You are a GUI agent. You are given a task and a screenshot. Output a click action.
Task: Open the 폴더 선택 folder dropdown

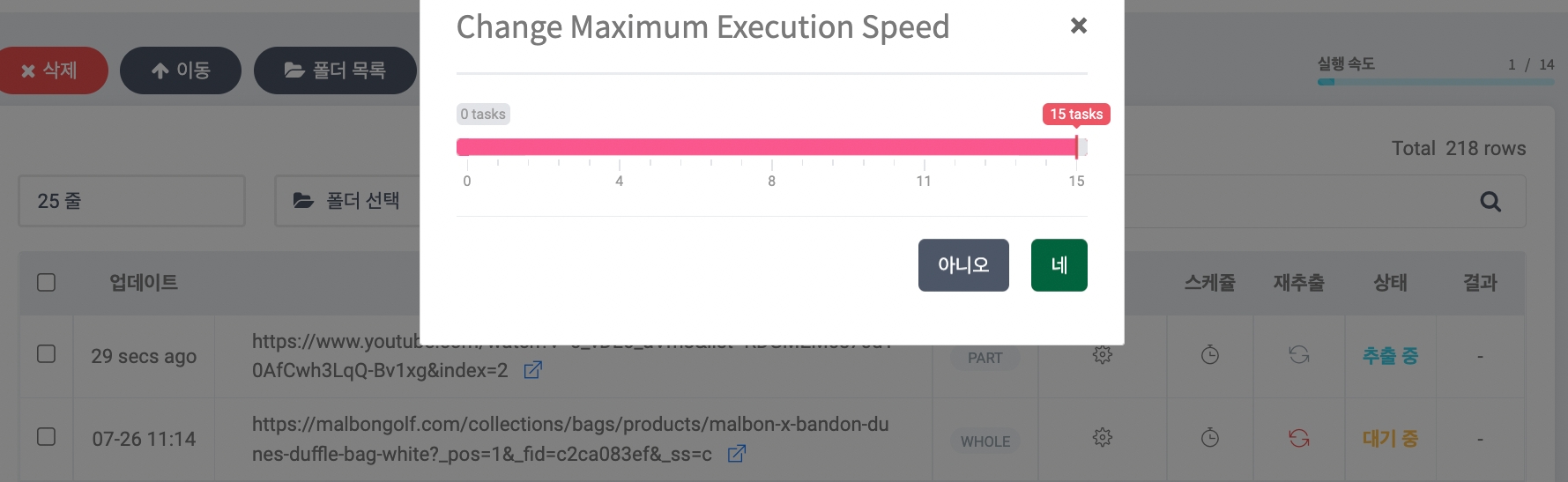(346, 201)
